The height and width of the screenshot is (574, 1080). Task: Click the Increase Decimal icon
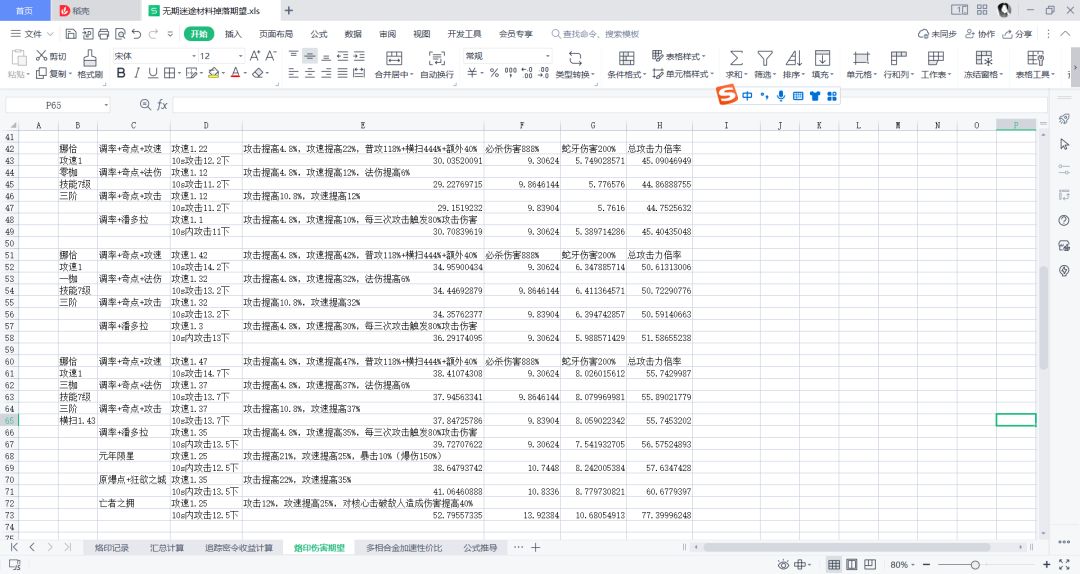[527, 73]
